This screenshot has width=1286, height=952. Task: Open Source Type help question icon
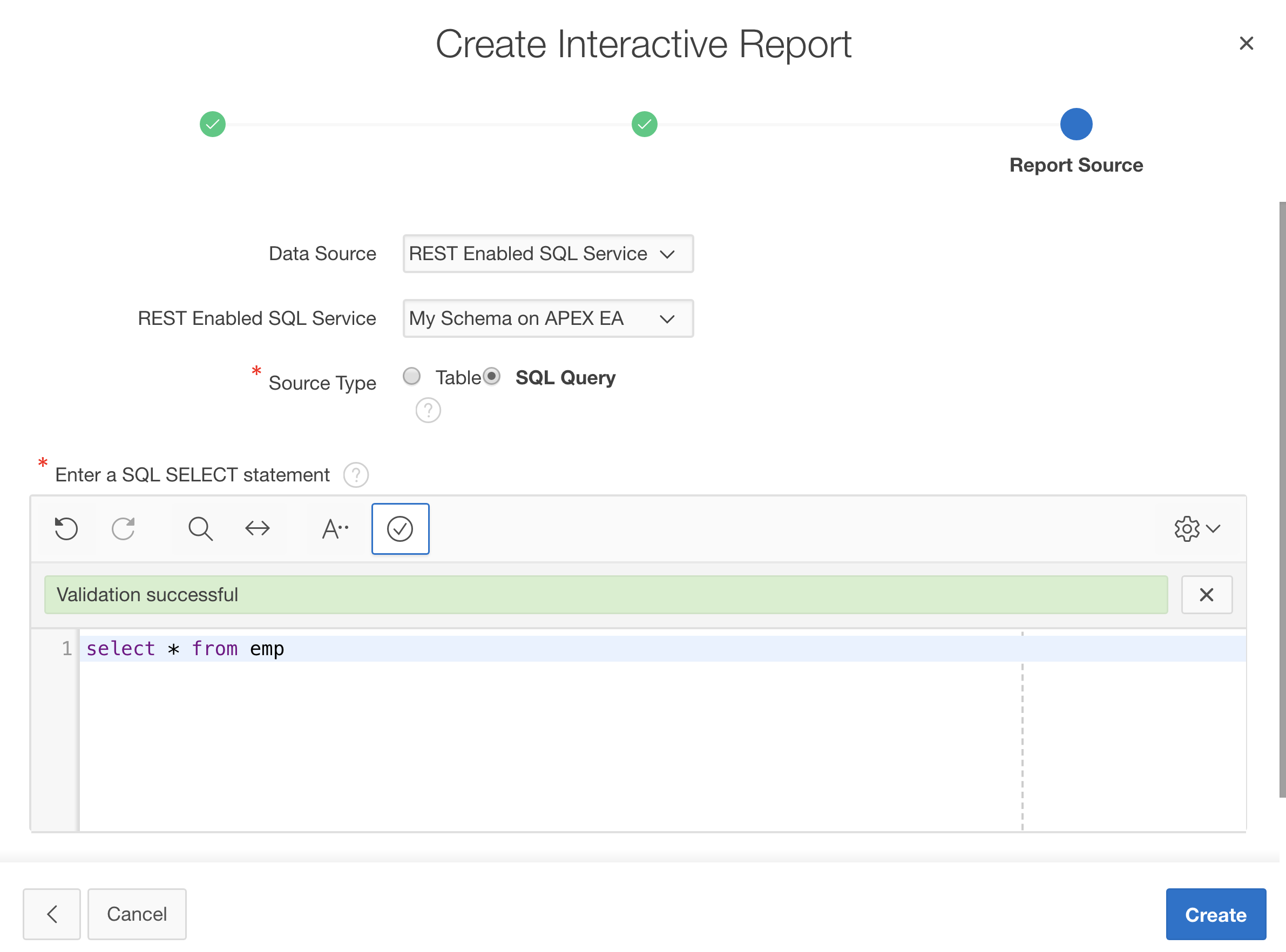428,410
